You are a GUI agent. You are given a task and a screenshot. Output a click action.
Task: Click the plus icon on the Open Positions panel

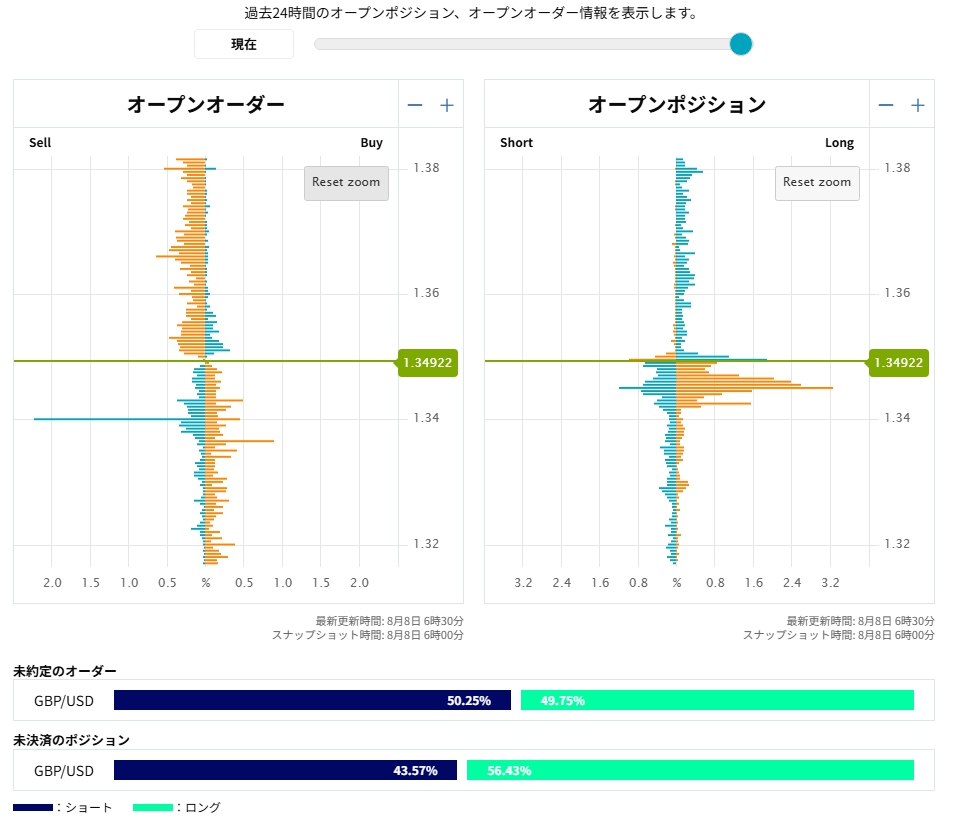coord(918,105)
